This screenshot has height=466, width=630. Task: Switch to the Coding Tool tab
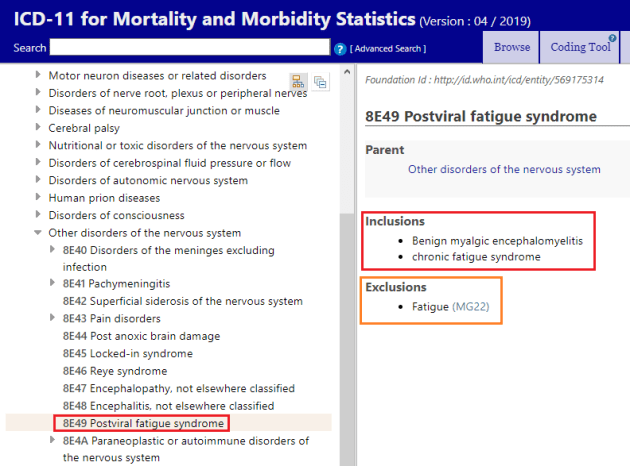(x=580, y=47)
